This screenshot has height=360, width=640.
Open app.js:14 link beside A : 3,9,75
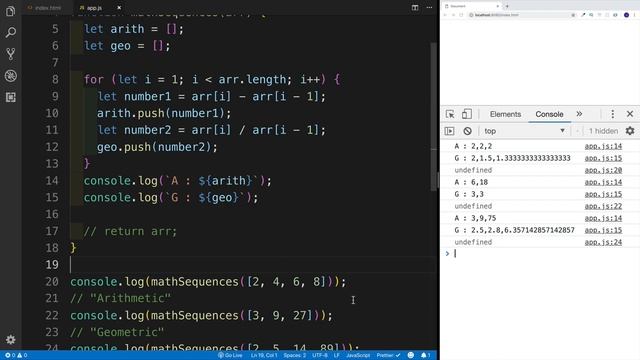click(603, 218)
